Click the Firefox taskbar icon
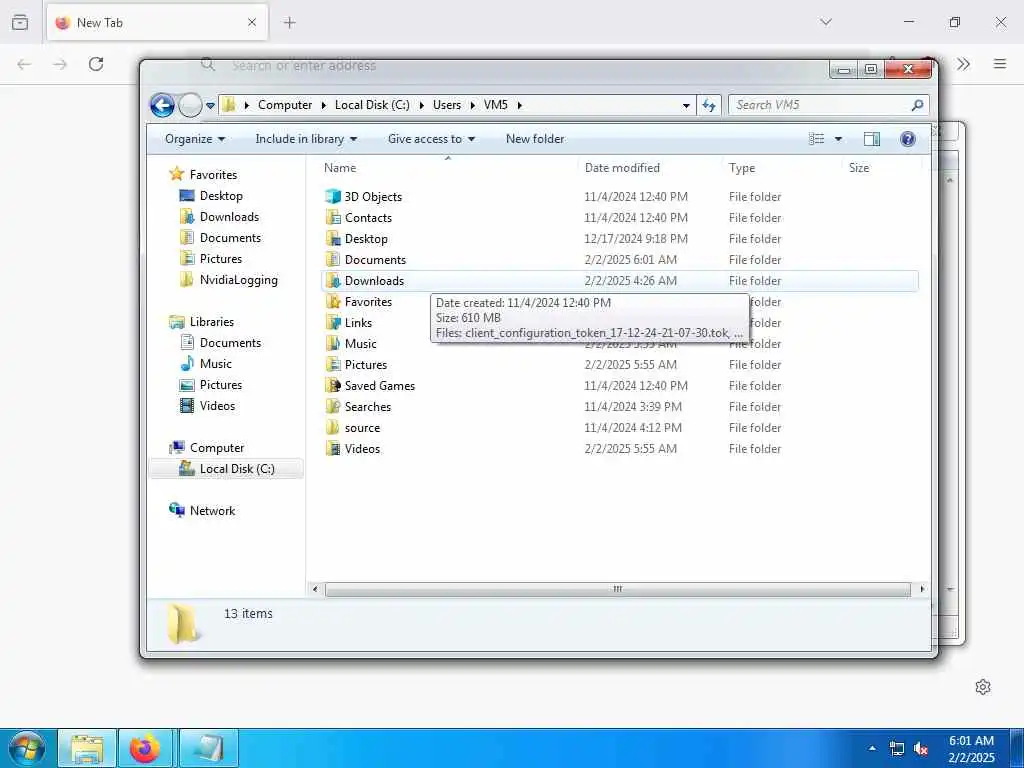Screen dimensions: 1024x768 [145, 748]
